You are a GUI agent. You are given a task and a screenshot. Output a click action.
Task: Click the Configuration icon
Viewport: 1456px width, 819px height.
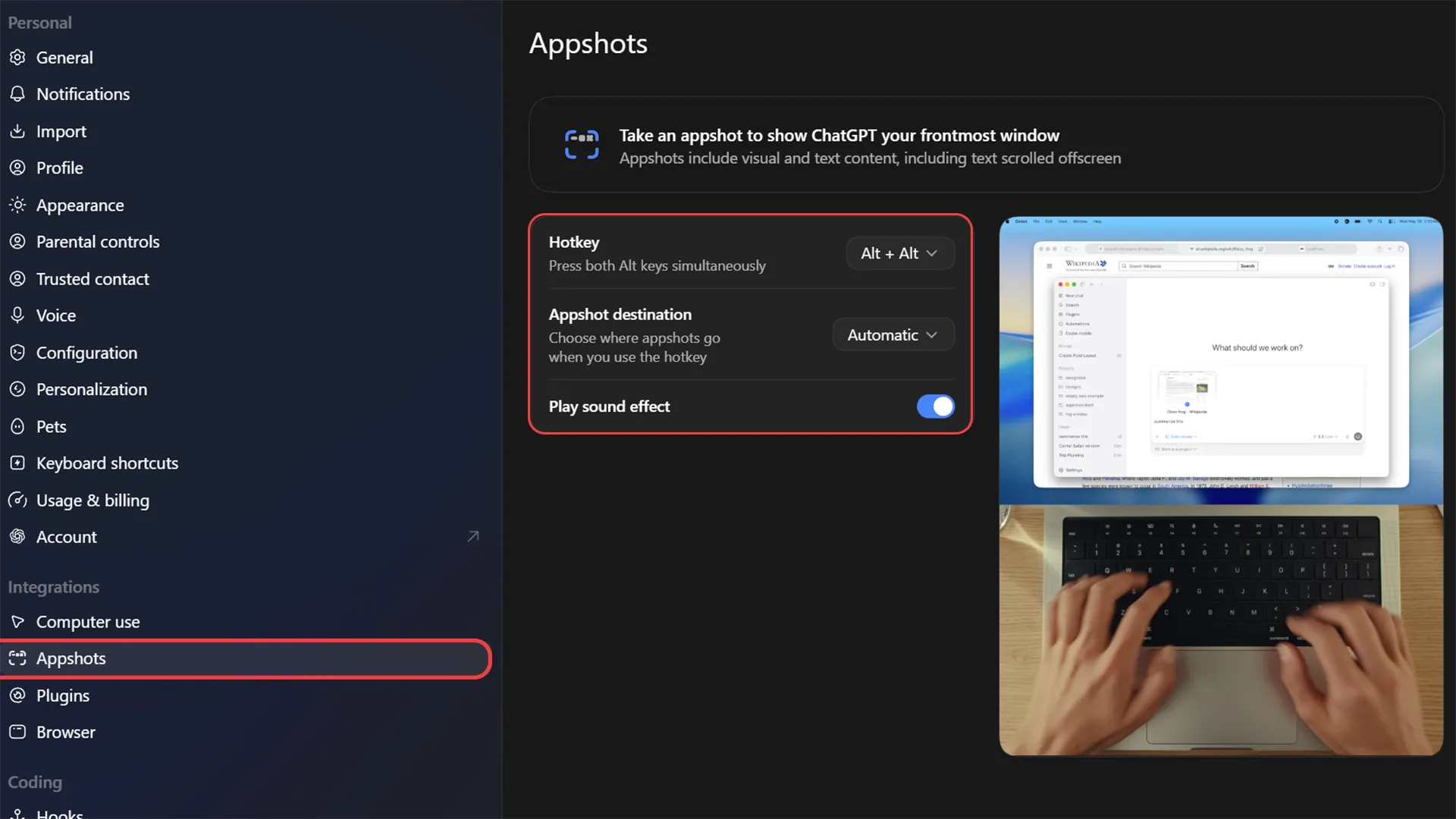point(17,353)
